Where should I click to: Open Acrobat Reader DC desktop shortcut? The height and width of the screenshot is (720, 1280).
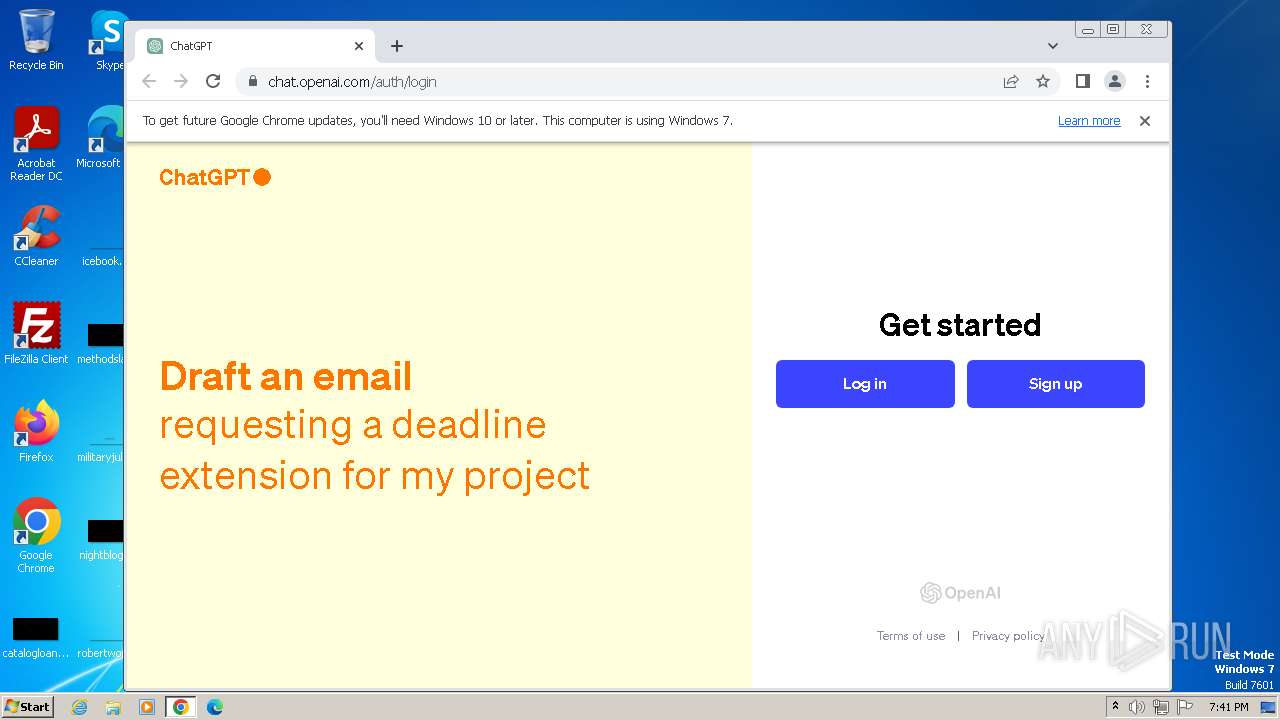pyautogui.click(x=36, y=144)
